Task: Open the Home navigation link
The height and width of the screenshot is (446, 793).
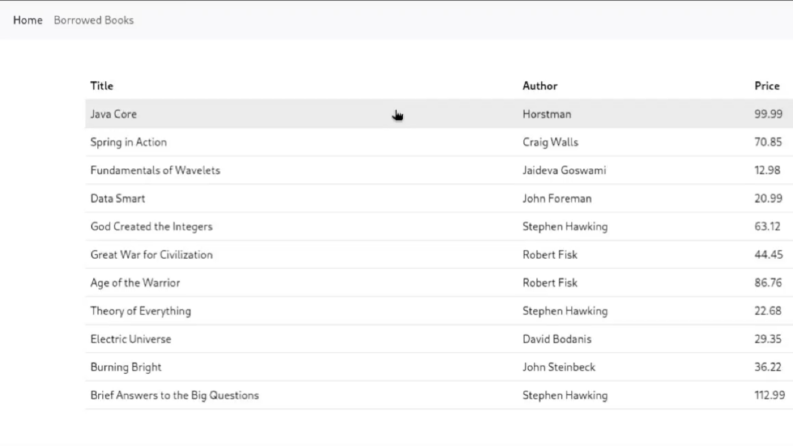Action: coord(28,20)
